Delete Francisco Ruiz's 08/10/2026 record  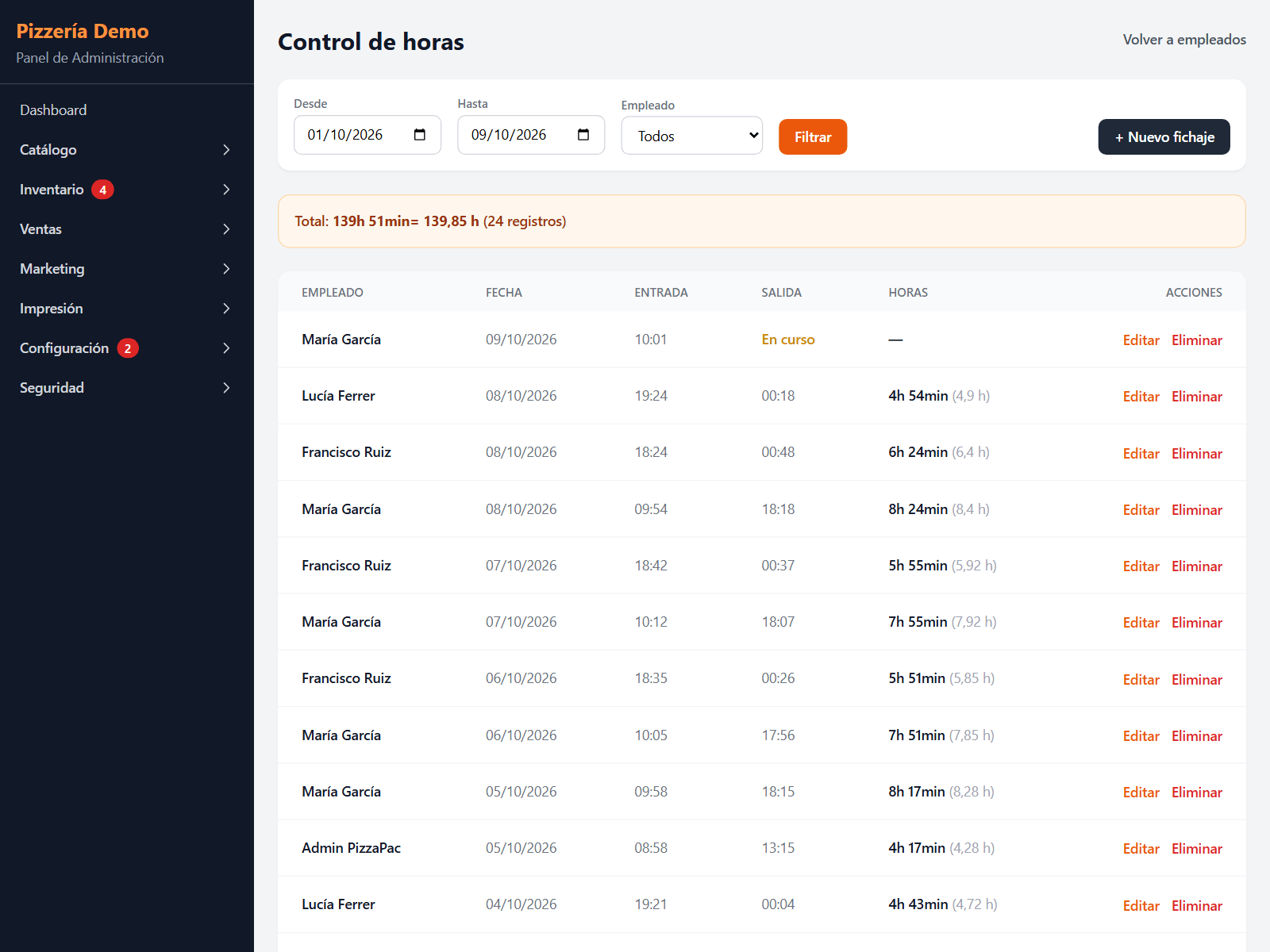click(x=1196, y=454)
